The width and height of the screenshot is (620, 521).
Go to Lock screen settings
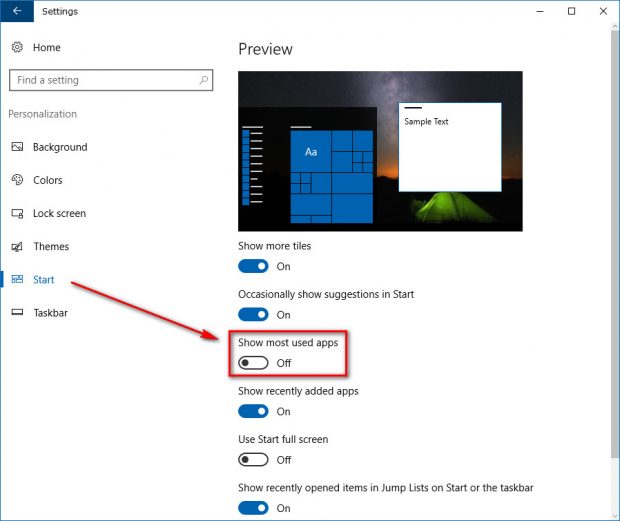click(59, 213)
